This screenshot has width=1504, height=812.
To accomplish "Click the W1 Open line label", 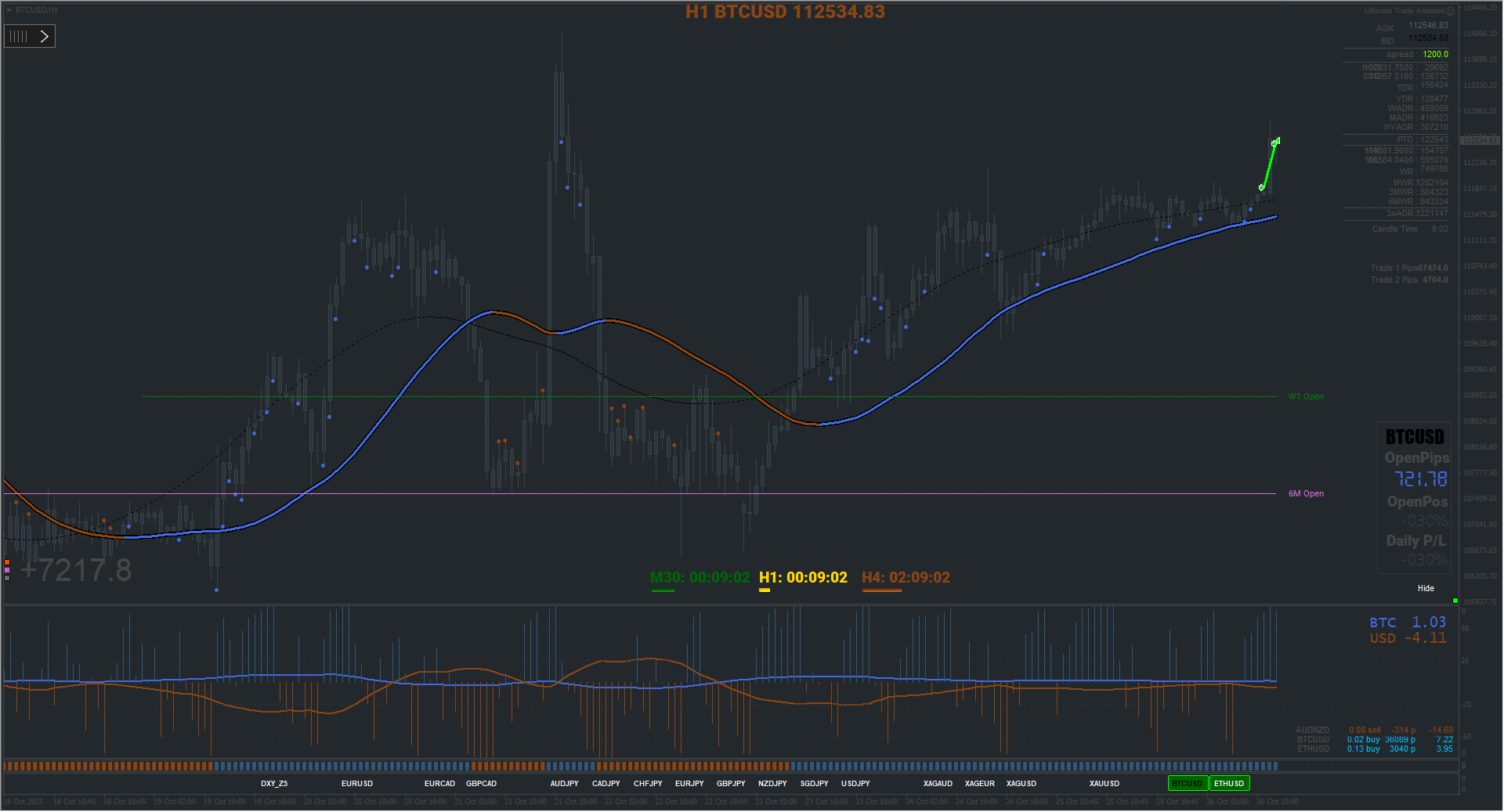I will click(x=1306, y=396).
